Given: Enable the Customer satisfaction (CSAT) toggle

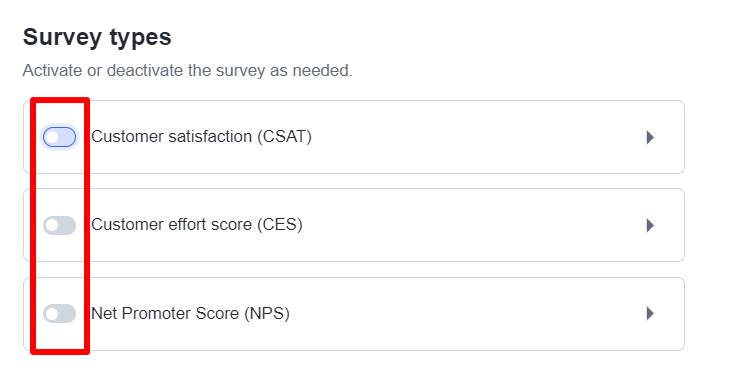Looking at the screenshot, I should point(60,137).
